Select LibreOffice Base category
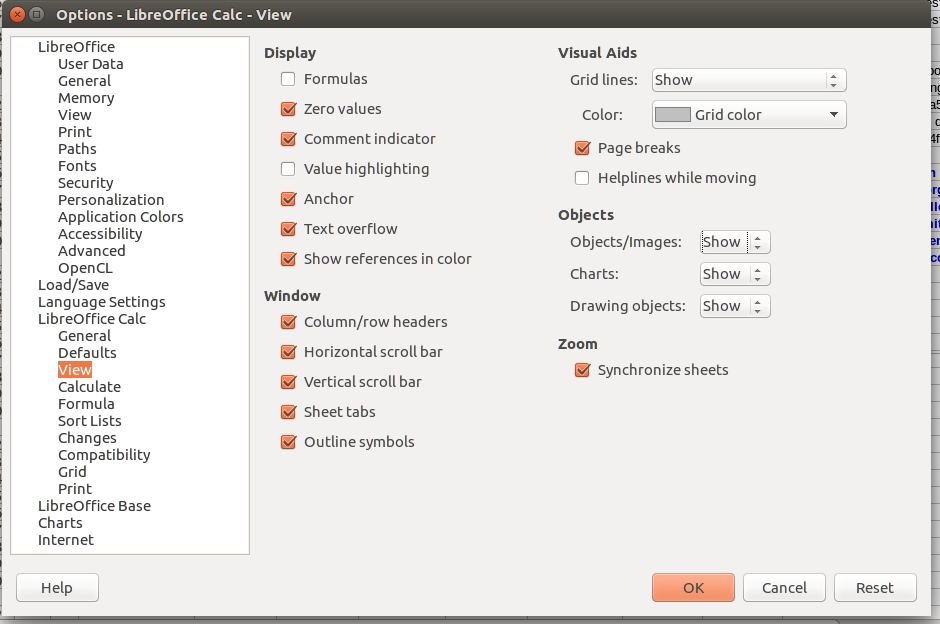Viewport: 940px width, 624px height. (94, 506)
